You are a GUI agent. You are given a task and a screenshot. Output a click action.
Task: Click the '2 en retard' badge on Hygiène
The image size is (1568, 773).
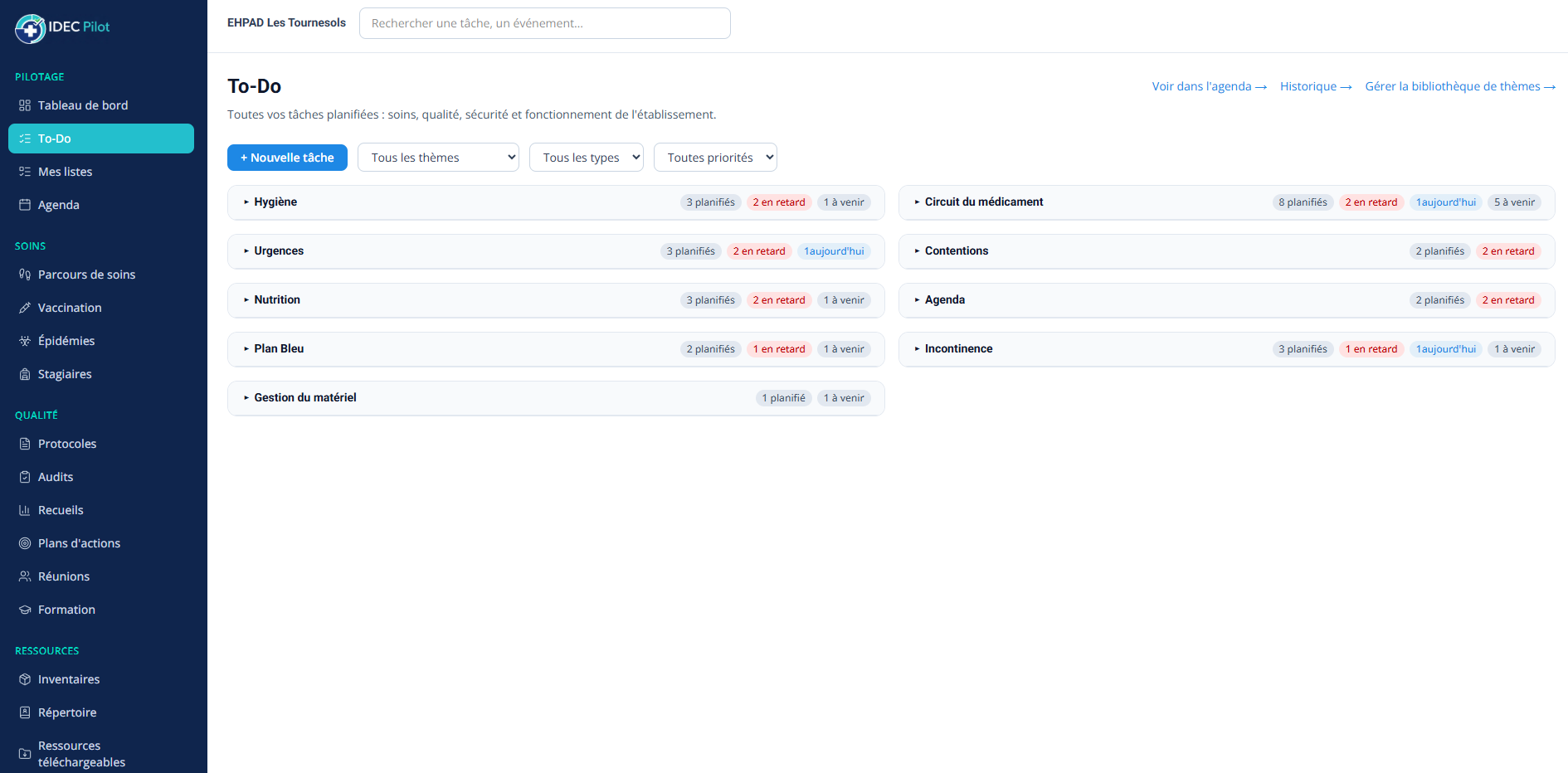point(779,202)
